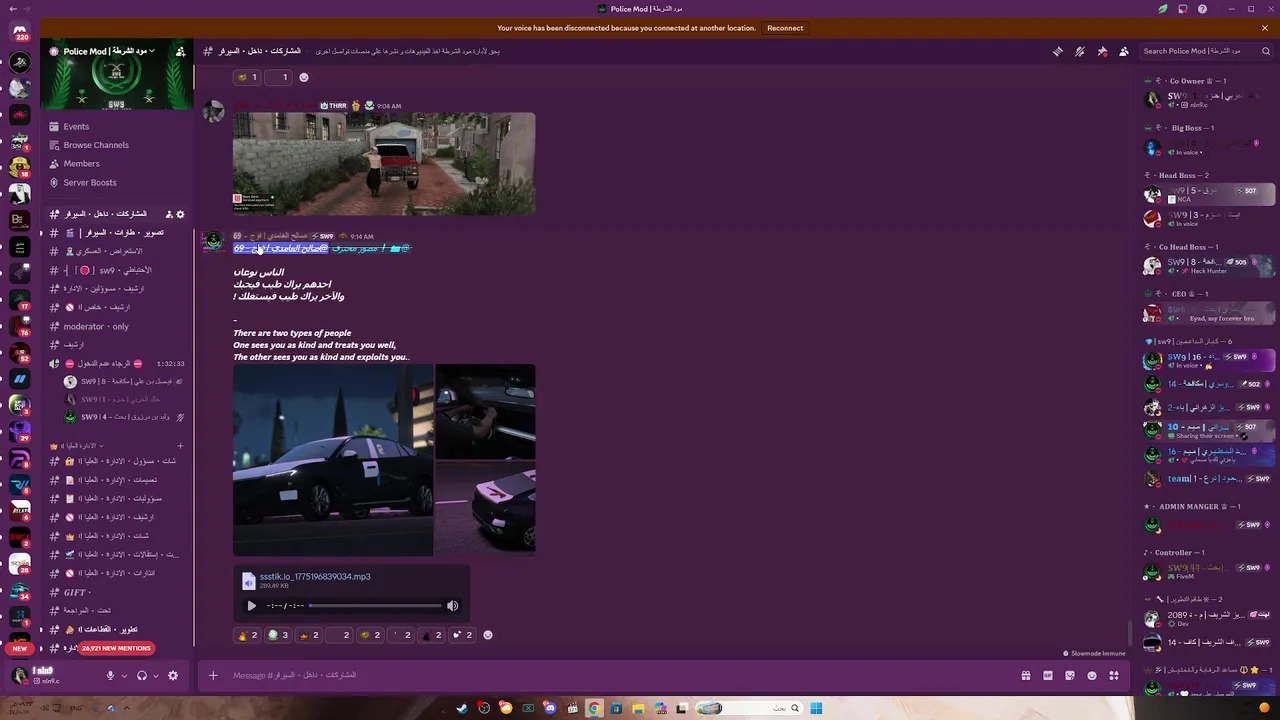
Task: Click create invite icon on selected channel
Action: click(x=168, y=214)
